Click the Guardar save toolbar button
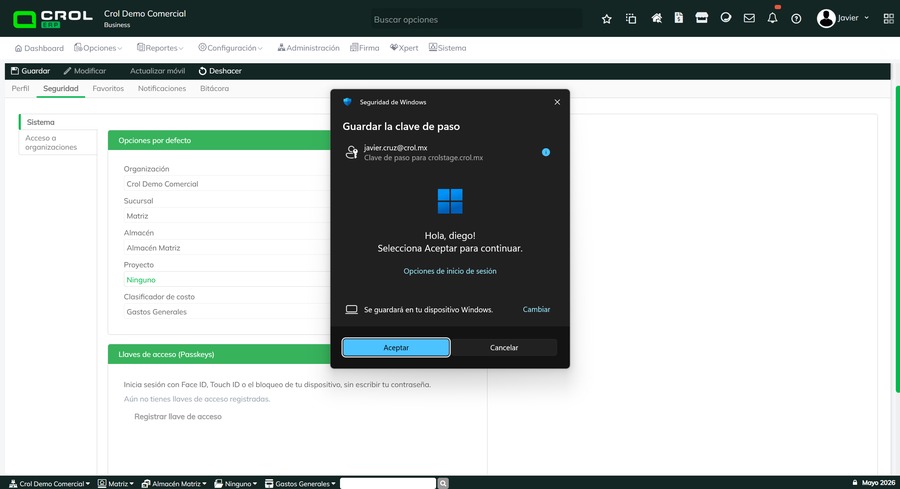Screen dimensions: 900x489 pyautogui.click(x=30, y=71)
